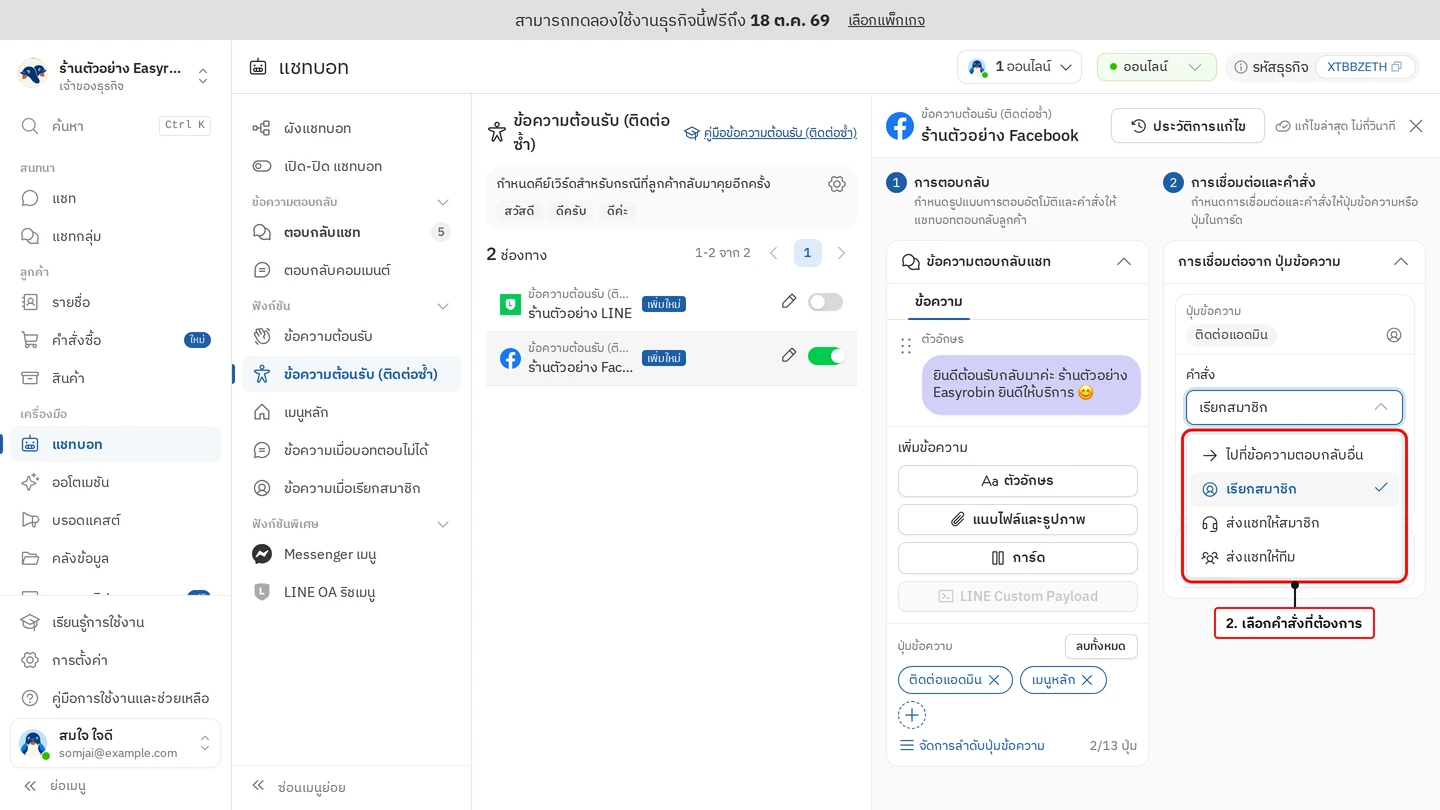Collapse the ข้อความตอบกลับแชท section
1440x810 pixels.
1124,261
